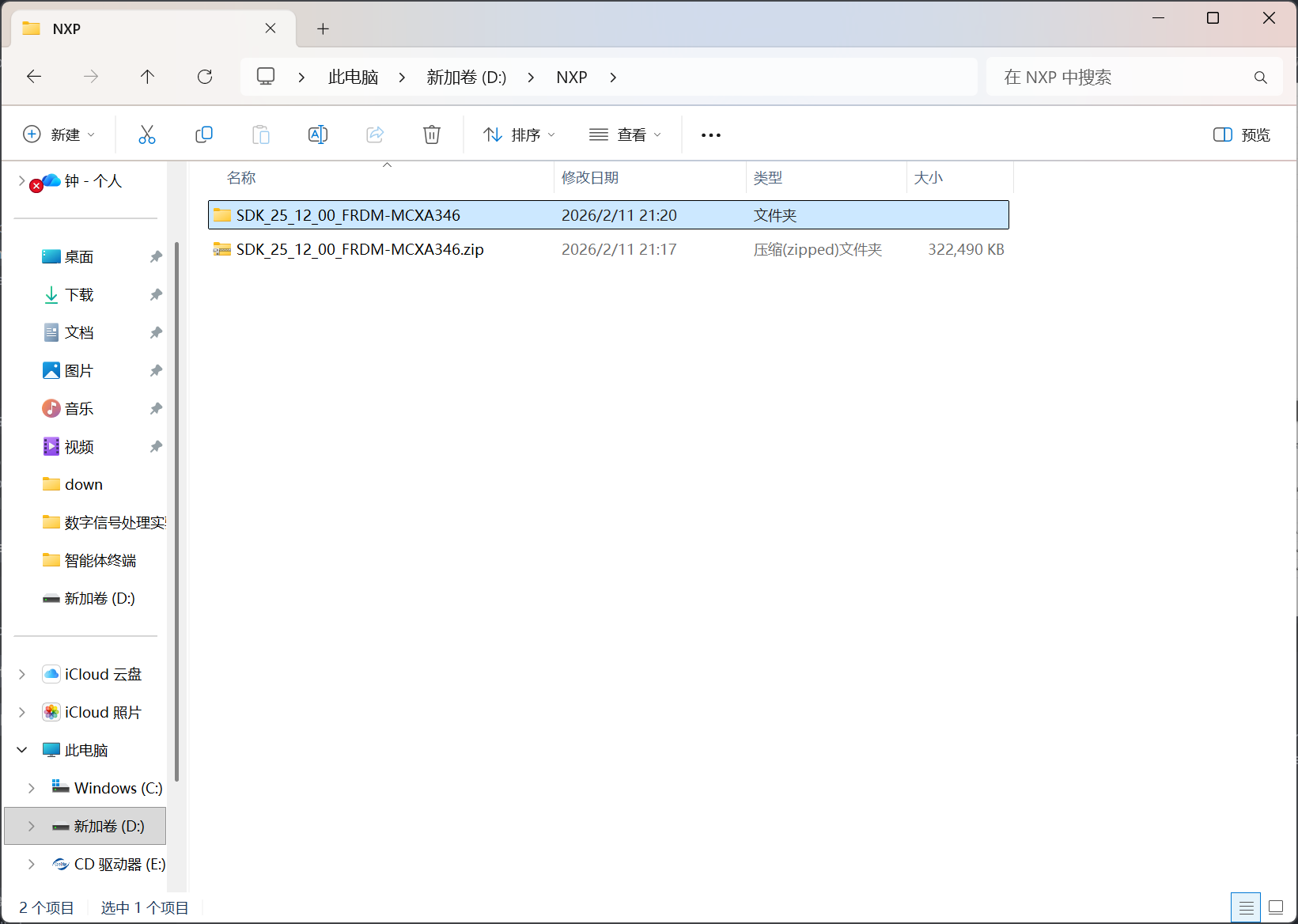Unpin 桌面 via its pin icon
This screenshot has height=924, width=1298.
coord(156,257)
